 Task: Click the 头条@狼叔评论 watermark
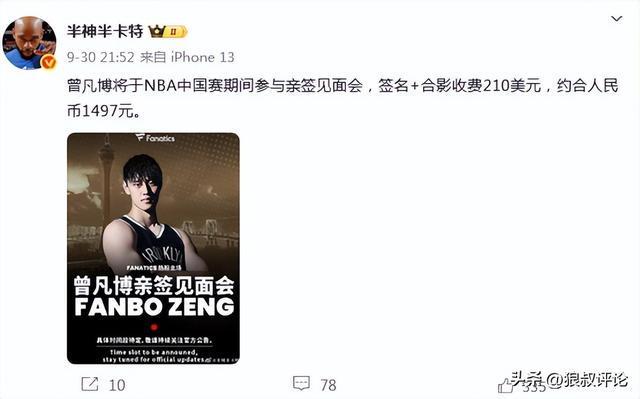pos(569,380)
